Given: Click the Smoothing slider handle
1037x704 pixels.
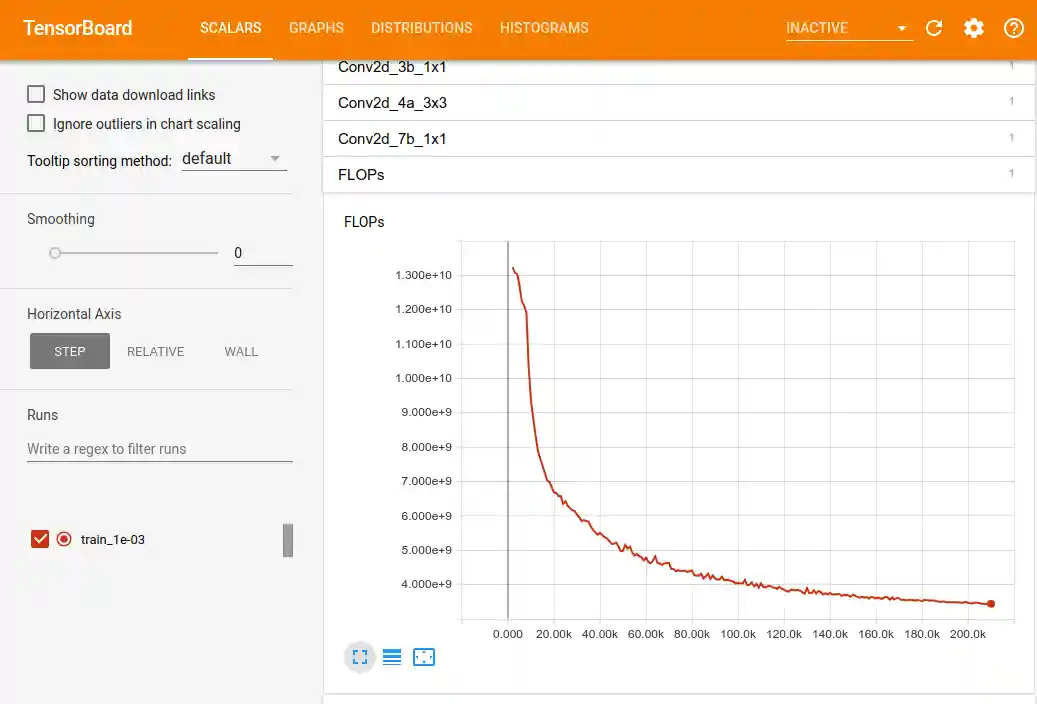Looking at the screenshot, I should click(x=55, y=253).
